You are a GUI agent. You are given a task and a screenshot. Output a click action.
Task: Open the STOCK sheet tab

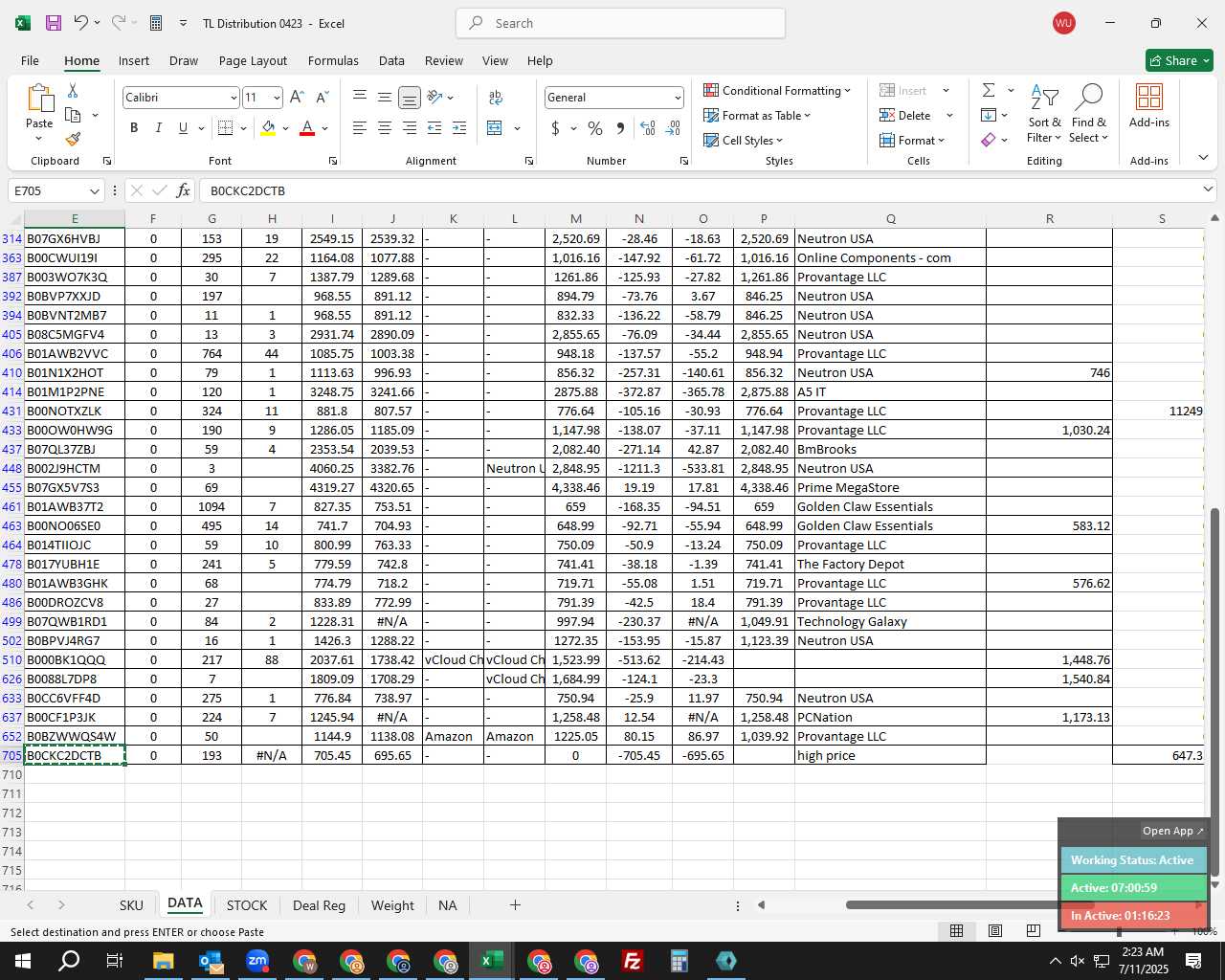coord(247,905)
